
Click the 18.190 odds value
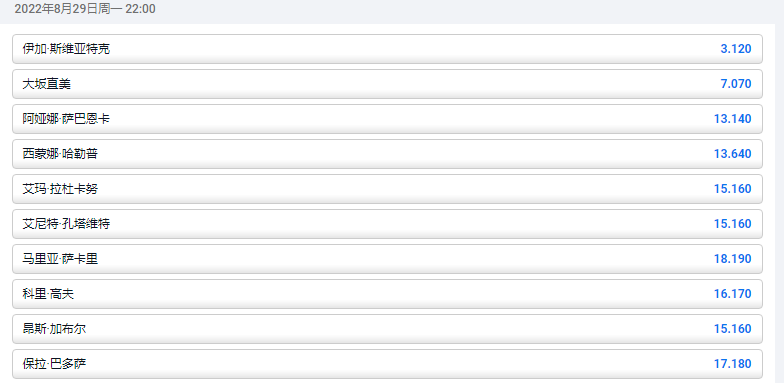[732, 259]
